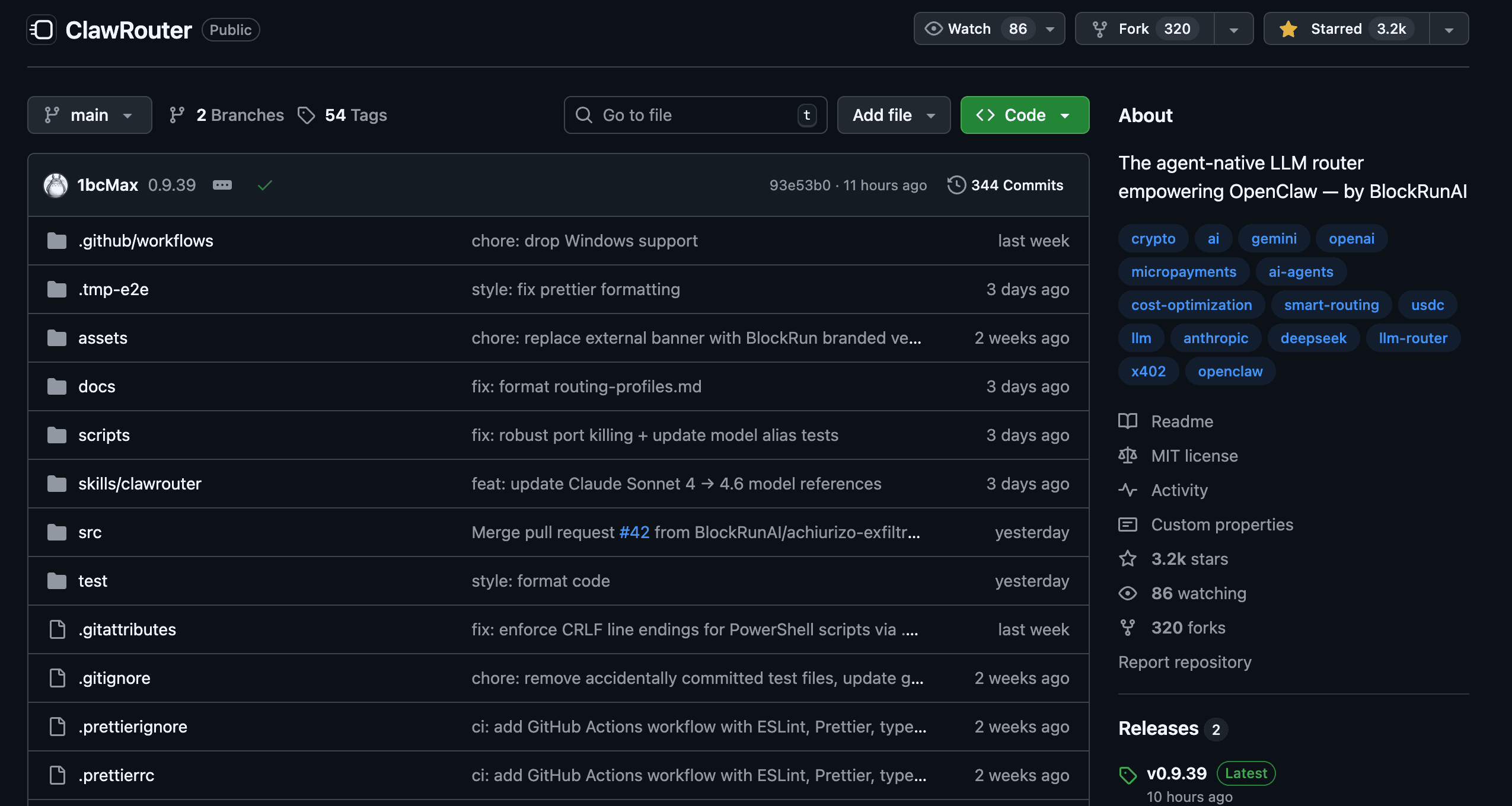
Task: Open commit history via the 344 Commits clock icon
Action: click(956, 184)
